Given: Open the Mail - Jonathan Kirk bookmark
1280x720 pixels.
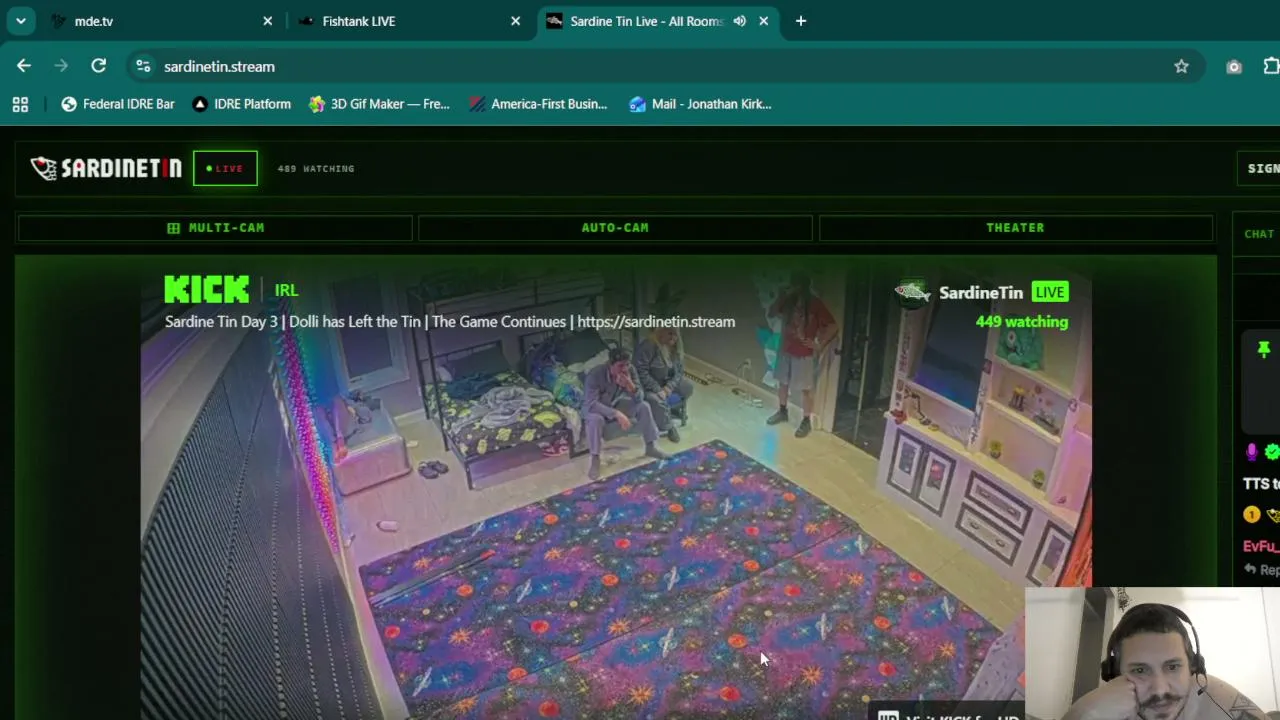Looking at the screenshot, I should 700,104.
